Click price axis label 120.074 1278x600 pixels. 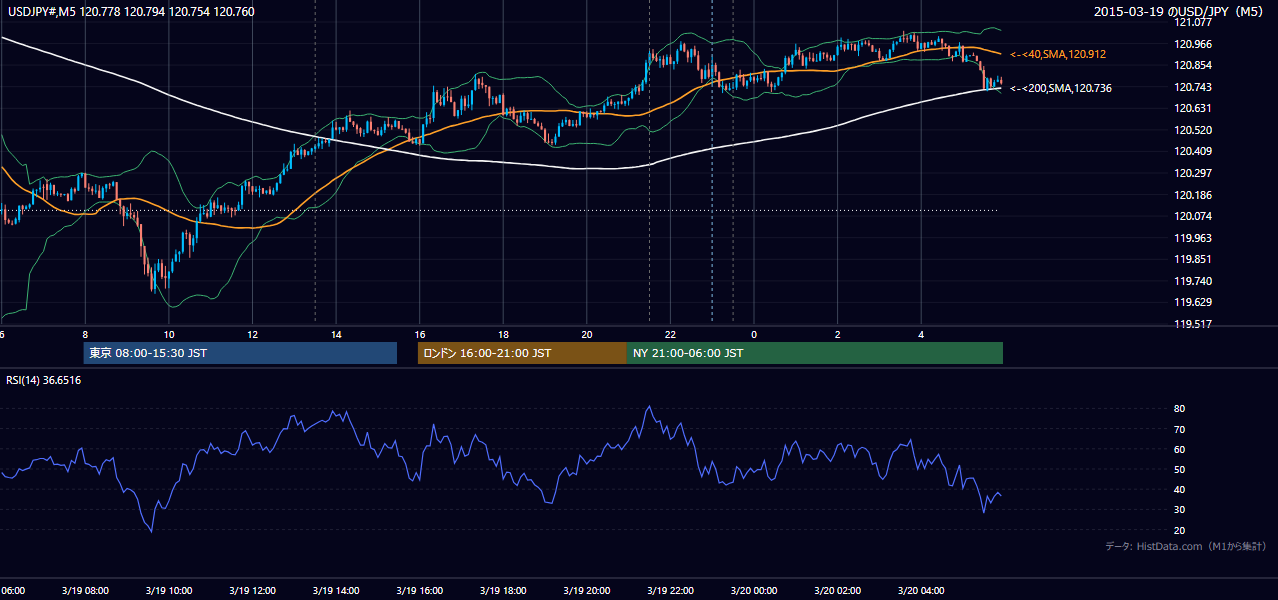click(1192, 216)
